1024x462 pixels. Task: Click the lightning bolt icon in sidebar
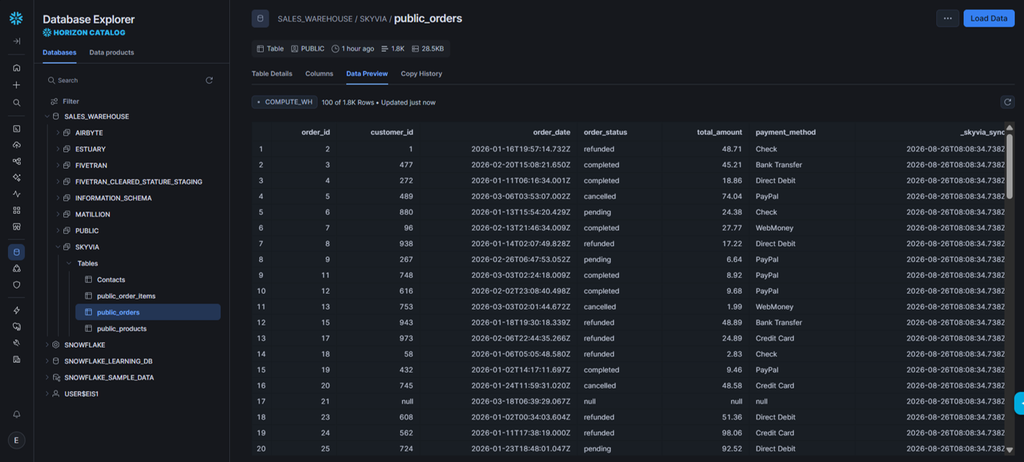pyautogui.click(x=16, y=310)
